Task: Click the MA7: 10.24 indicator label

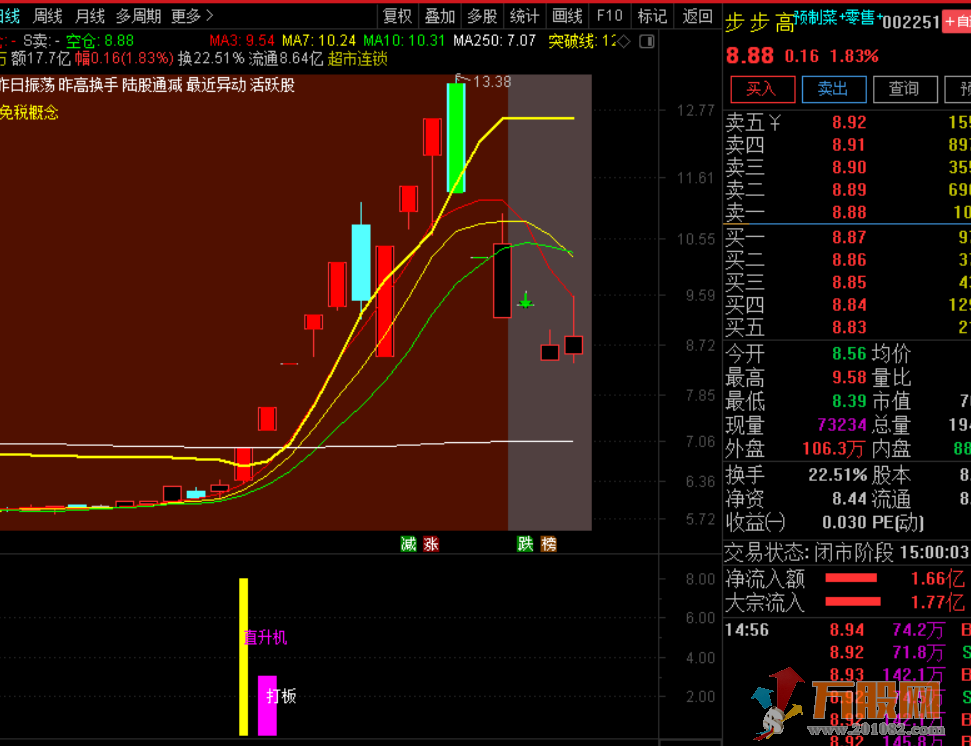Action: pos(319,41)
